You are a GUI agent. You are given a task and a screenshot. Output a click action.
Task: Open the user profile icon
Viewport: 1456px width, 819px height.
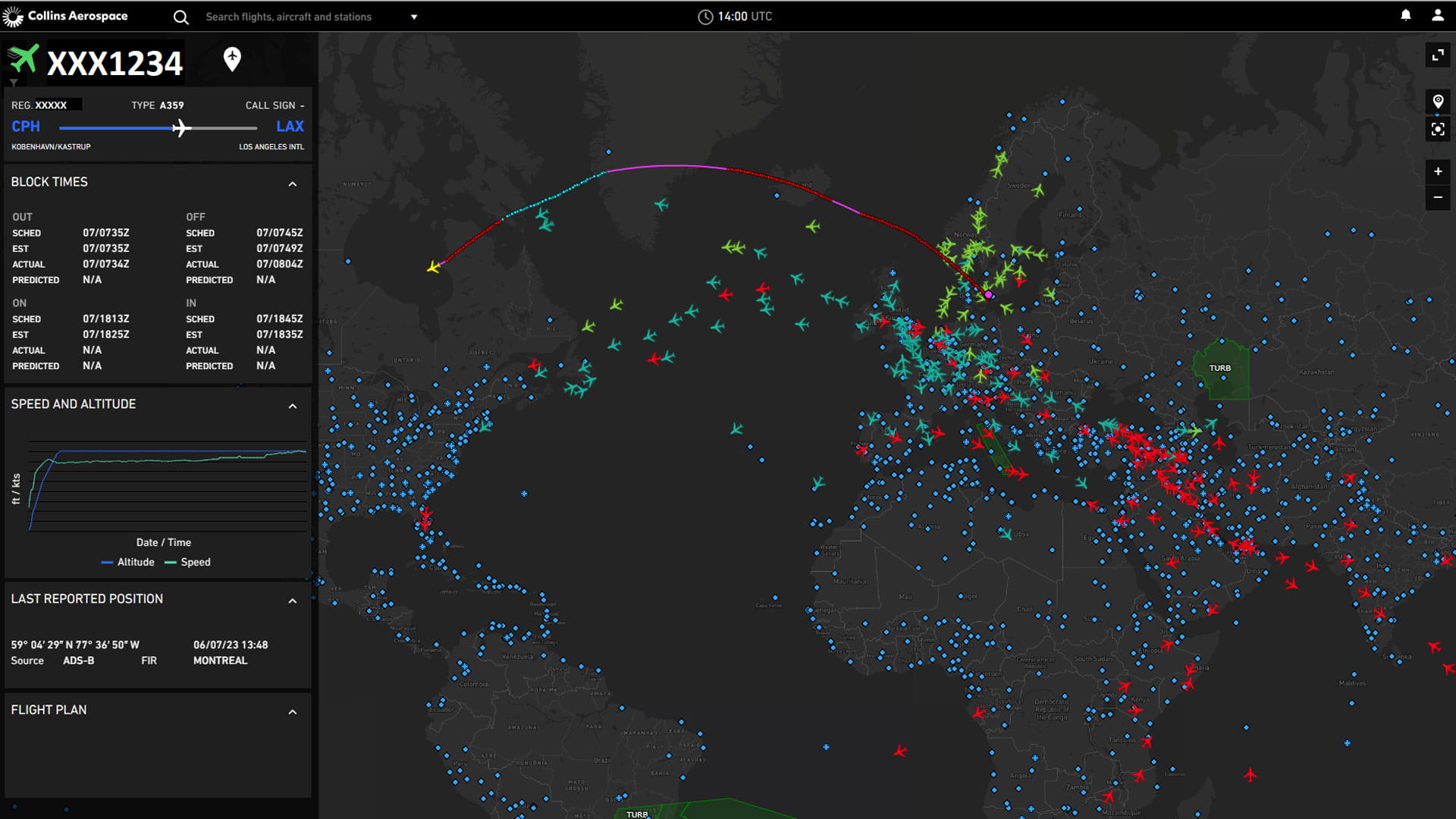(x=1437, y=16)
